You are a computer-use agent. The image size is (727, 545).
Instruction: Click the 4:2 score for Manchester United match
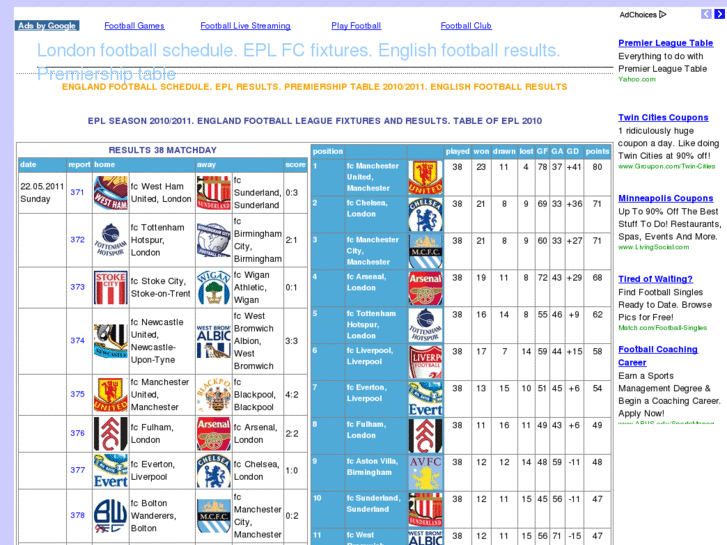click(292, 395)
